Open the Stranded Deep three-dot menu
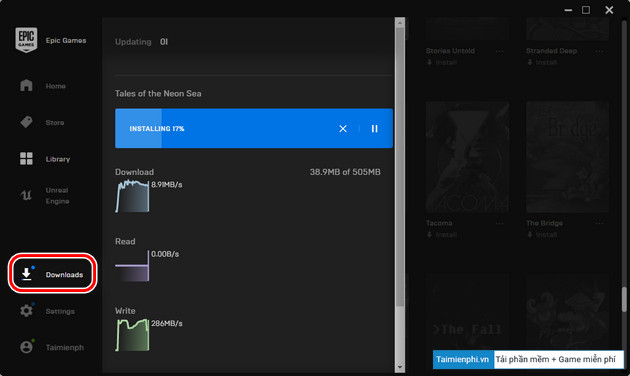 pyautogui.click(x=599, y=51)
